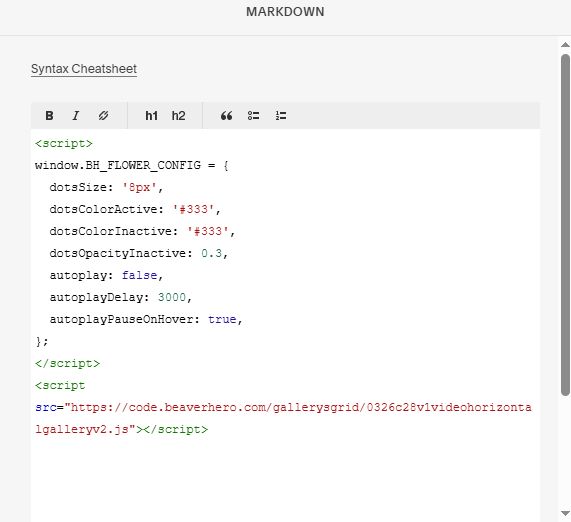The width and height of the screenshot is (571, 522).
Task: Click the vertical scrollbar thumb
Action: (x=565, y=225)
